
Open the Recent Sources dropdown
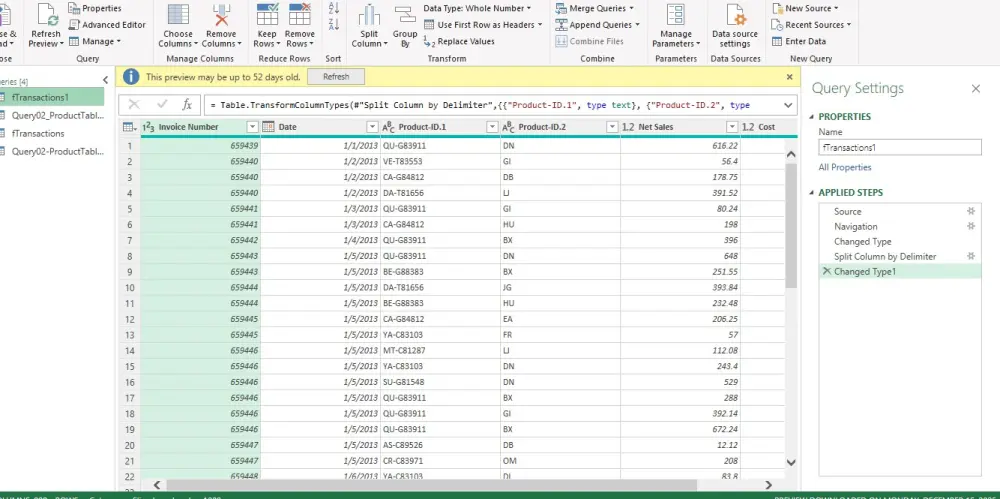[x=811, y=25]
